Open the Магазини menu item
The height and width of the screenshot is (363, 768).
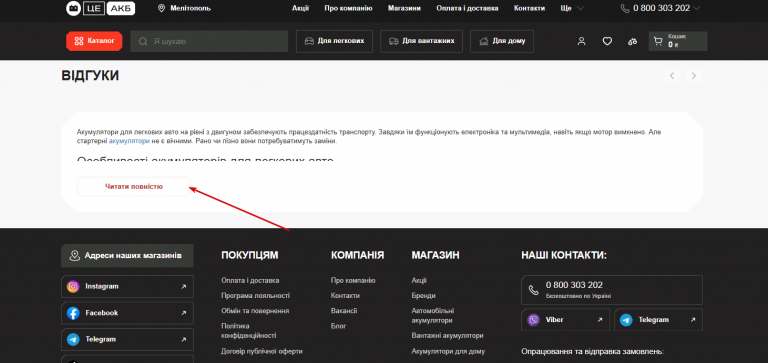[x=404, y=8]
